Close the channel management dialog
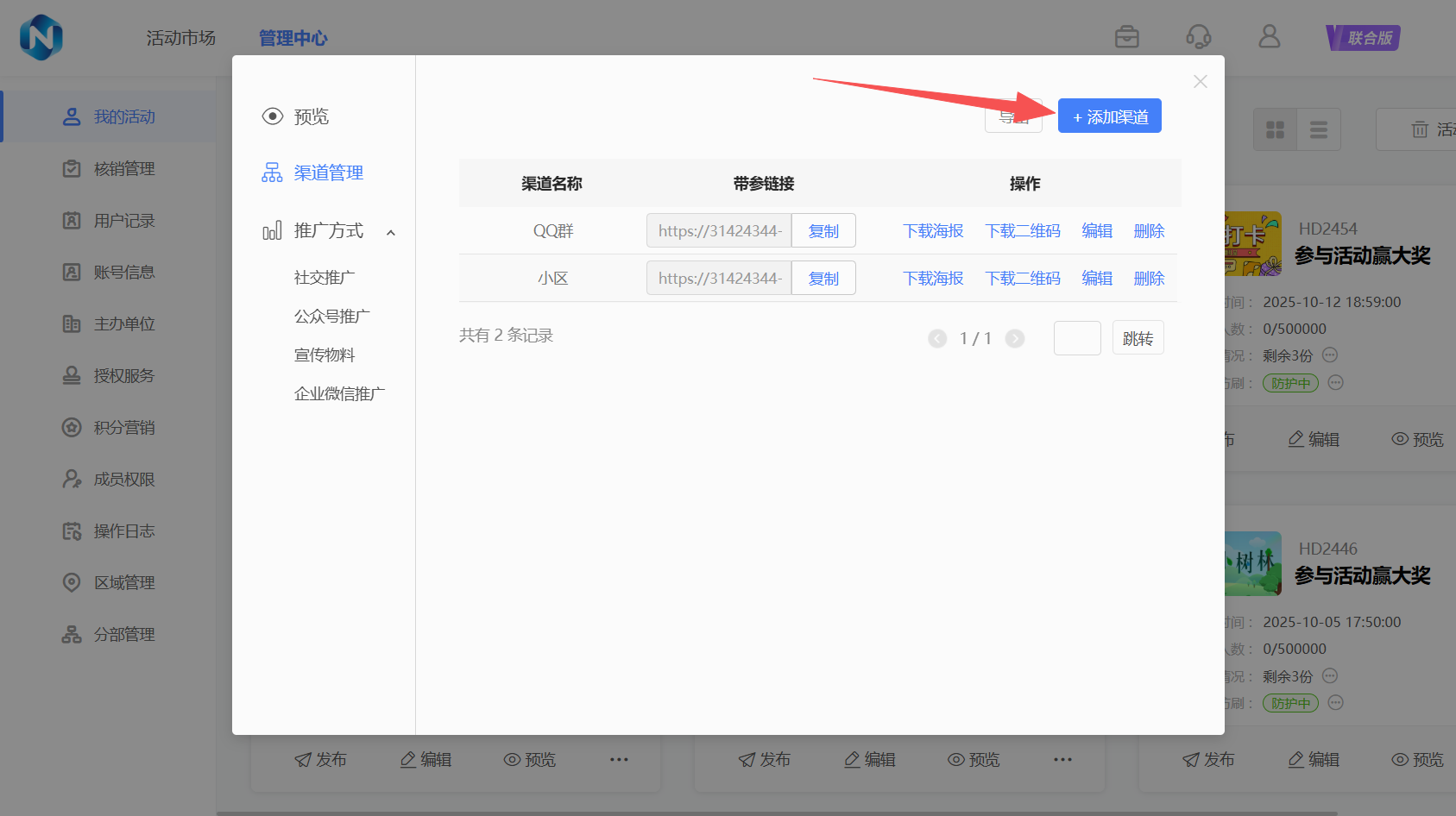Viewport: 1456px width, 816px height. [1200, 82]
